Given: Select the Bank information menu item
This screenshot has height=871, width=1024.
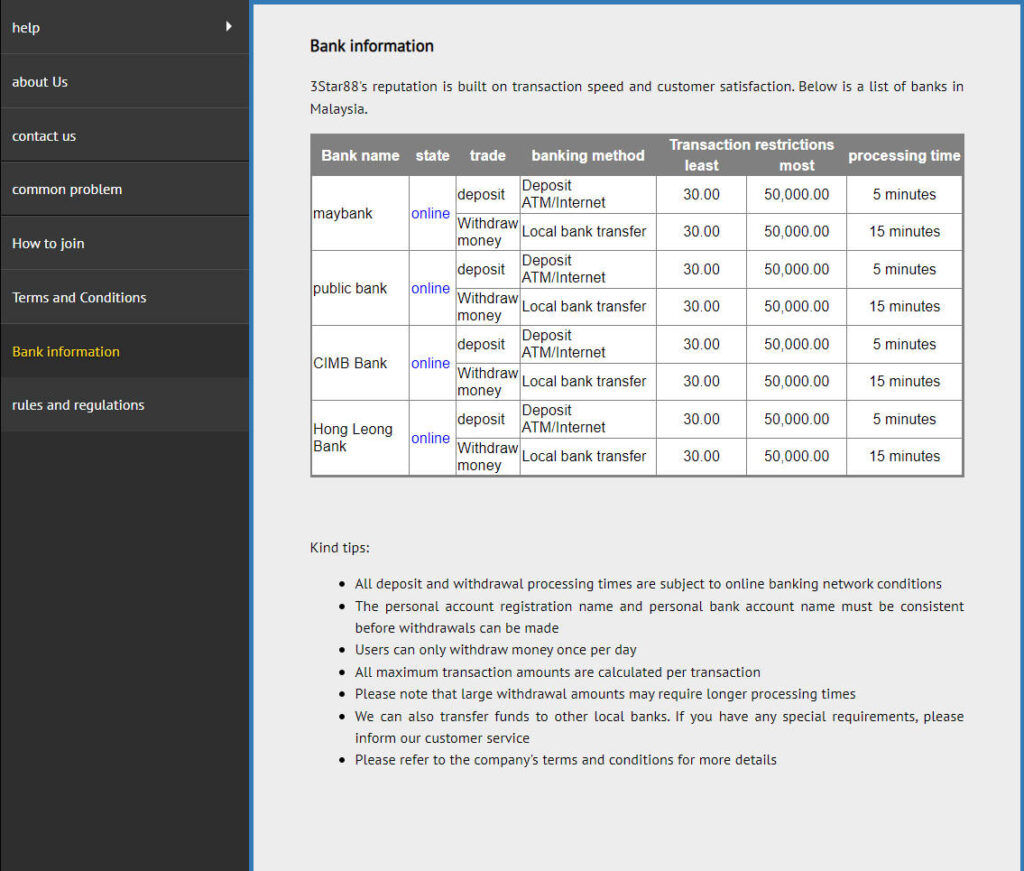Looking at the screenshot, I should click(x=124, y=351).
